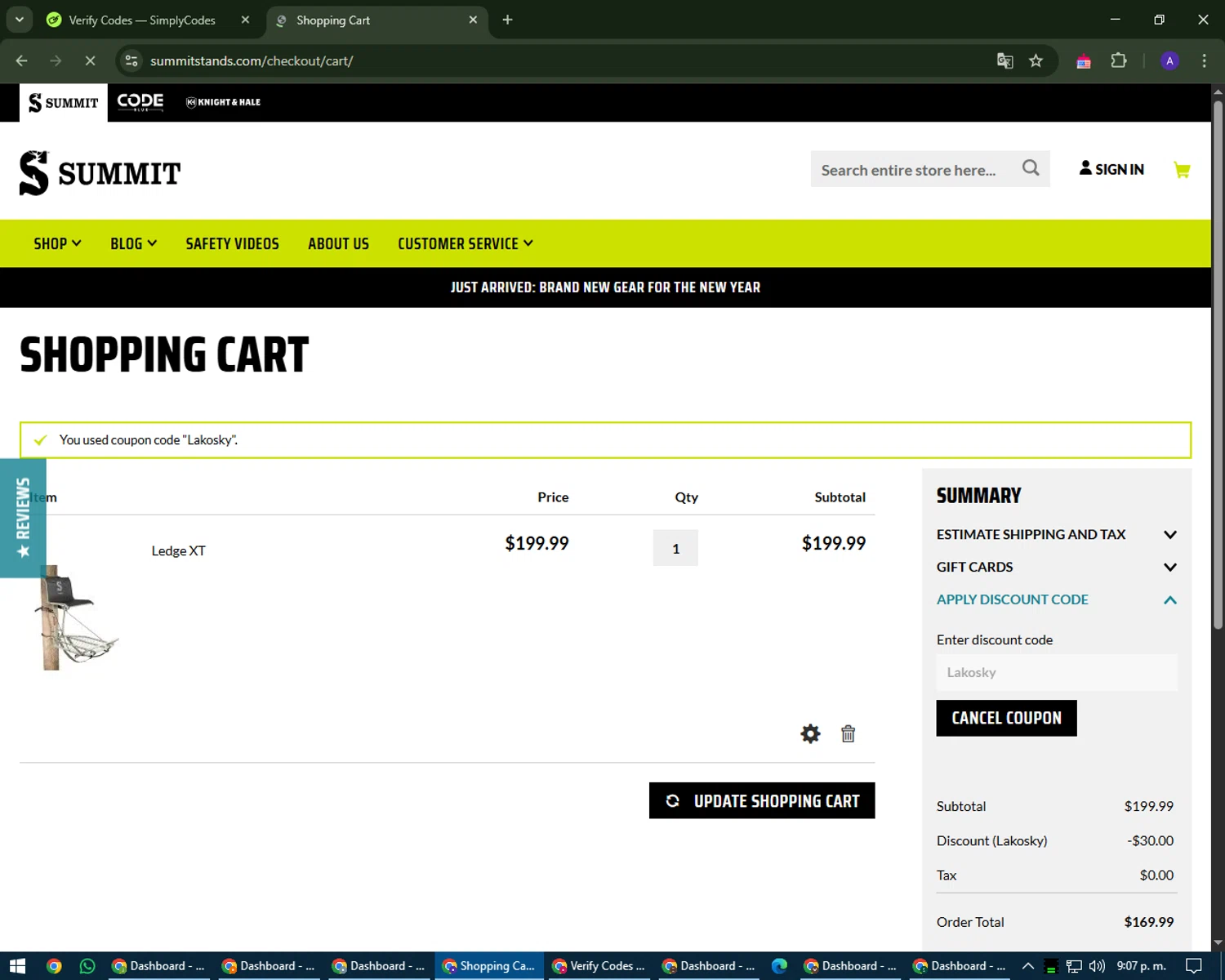Open the Knight & Hale brand site
1225x980 pixels.
coord(223,102)
